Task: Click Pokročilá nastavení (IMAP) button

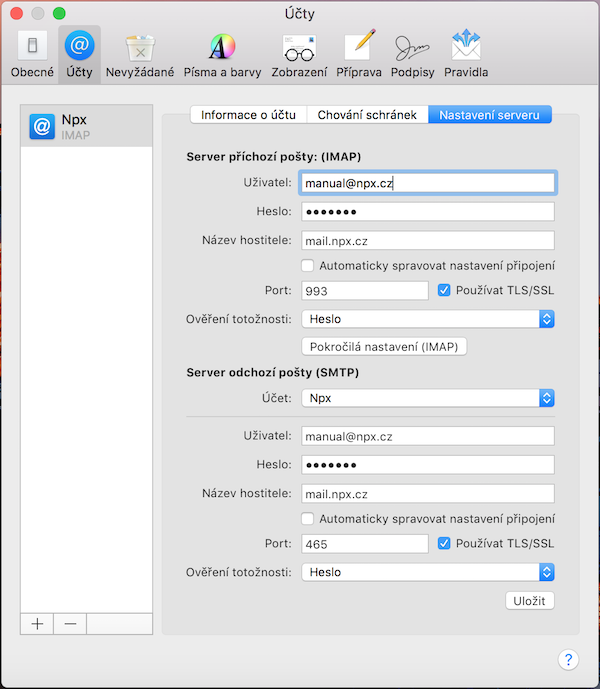Action: [x=384, y=346]
